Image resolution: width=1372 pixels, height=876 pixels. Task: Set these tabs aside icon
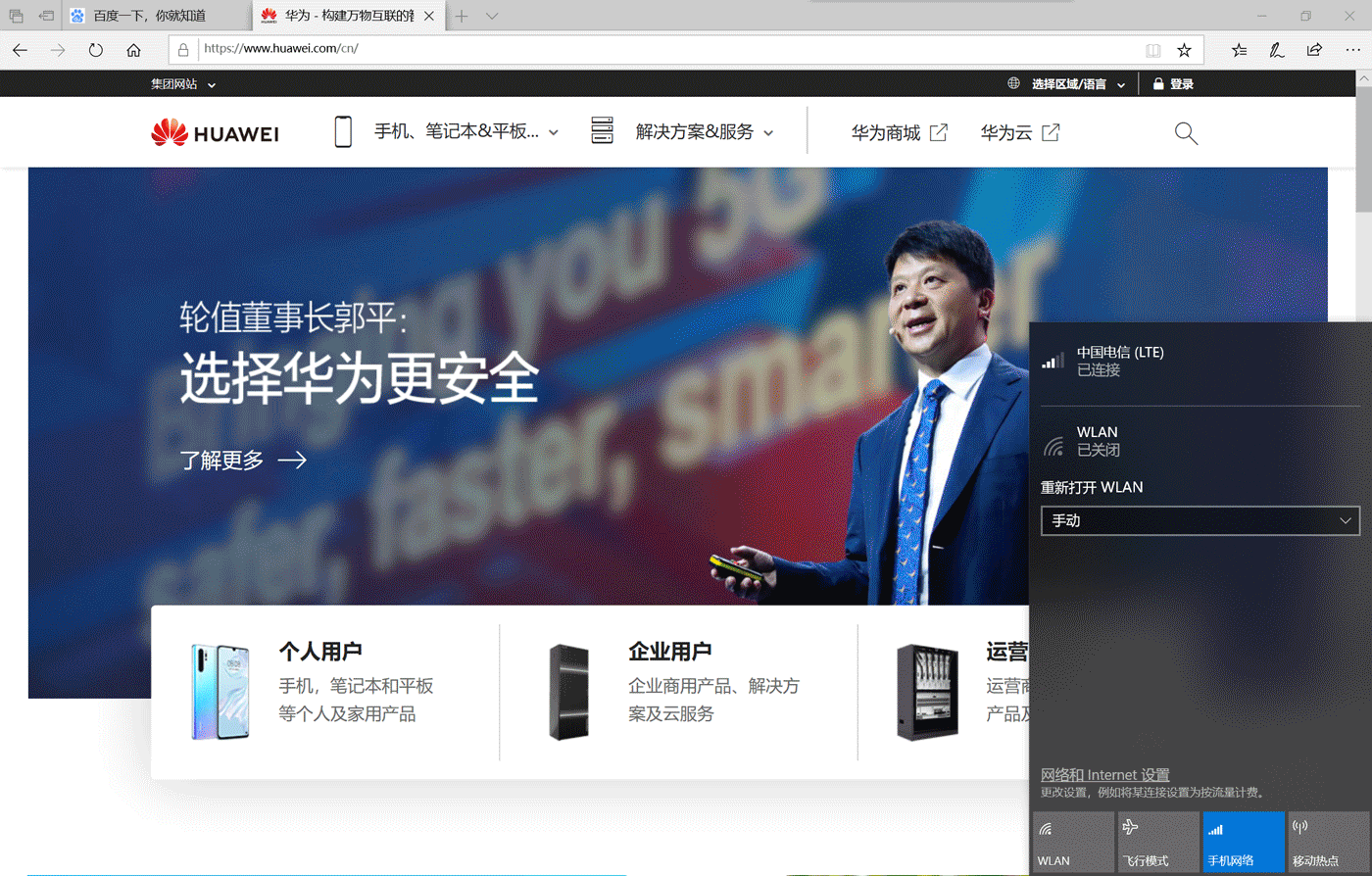point(46,16)
